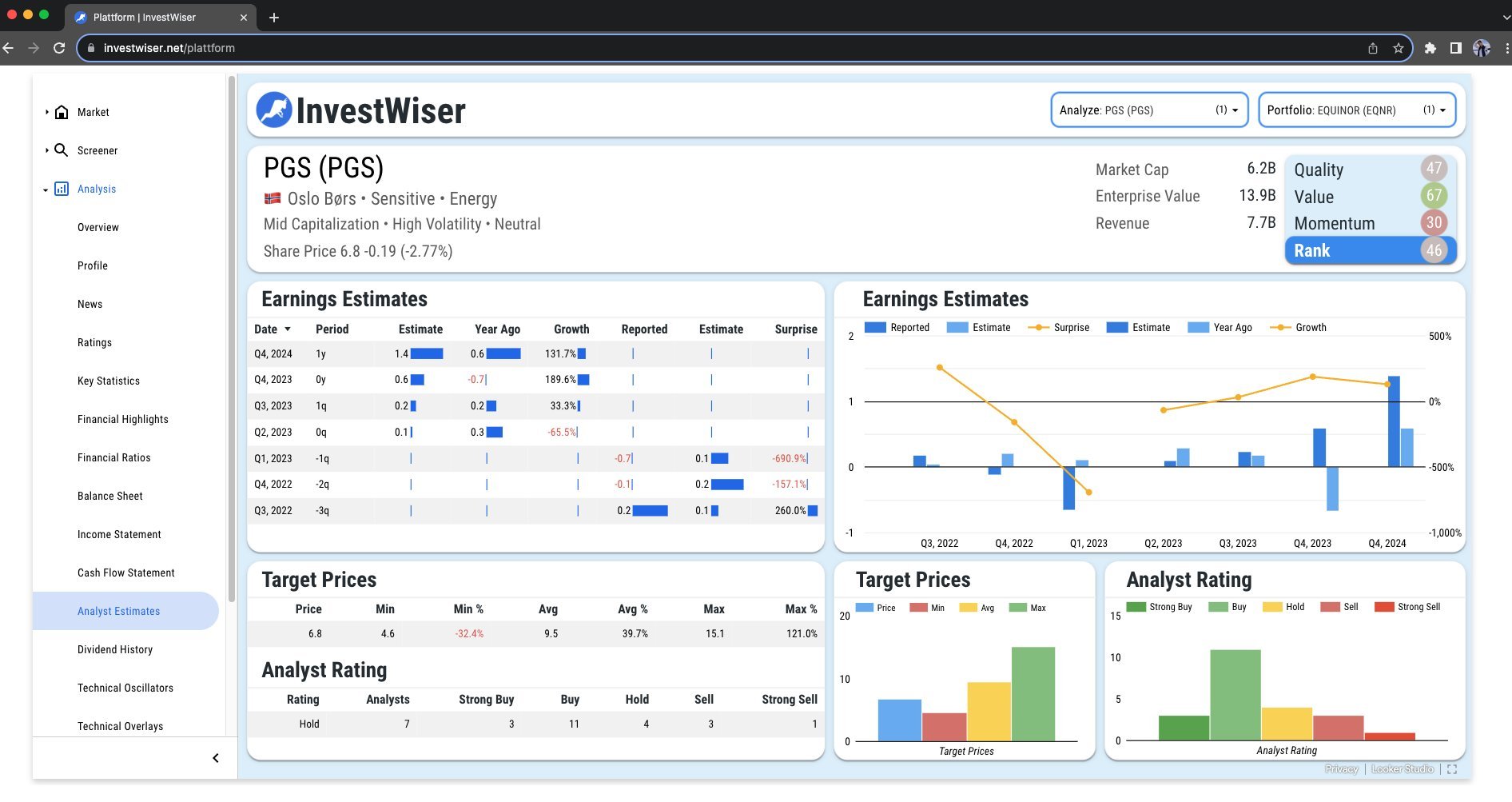Open Key Statistics in the sidebar
The image size is (1512, 802).
click(109, 381)
